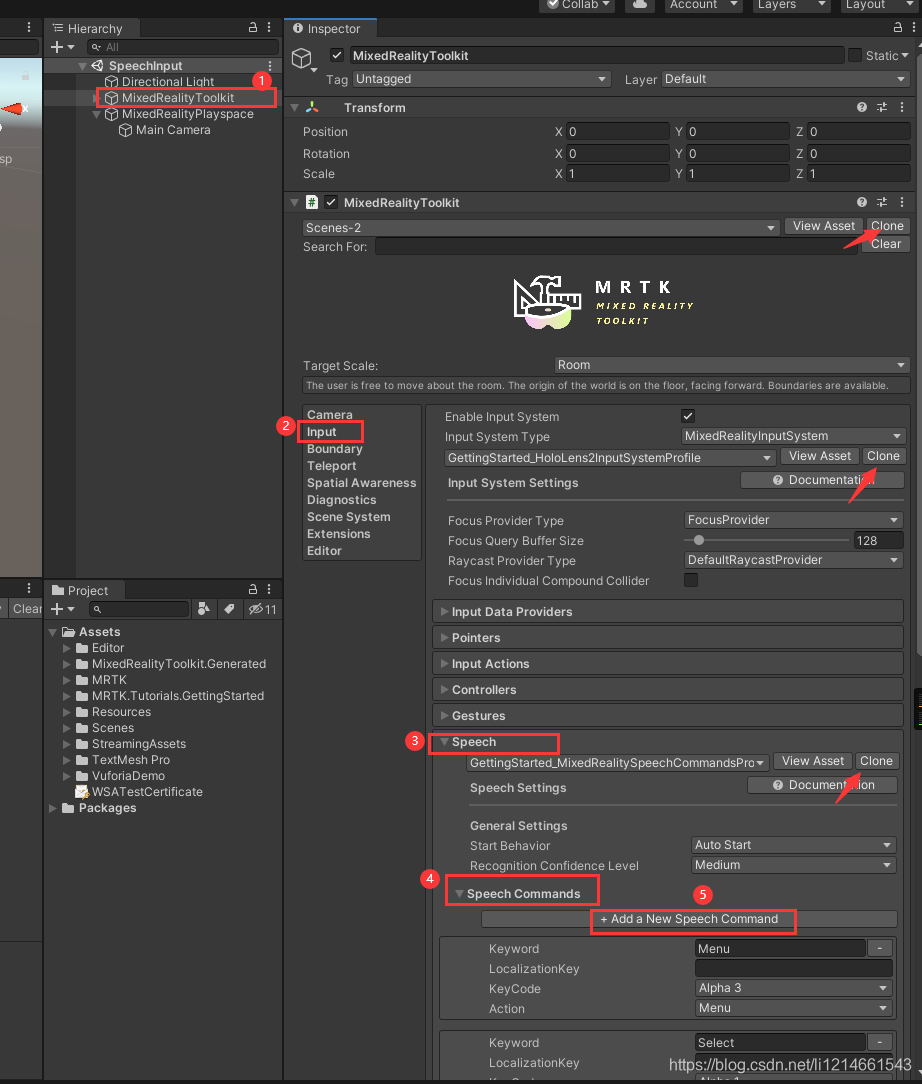Select Main Camera in Hierarchy

pyautogui.click(x=173, y=130)
